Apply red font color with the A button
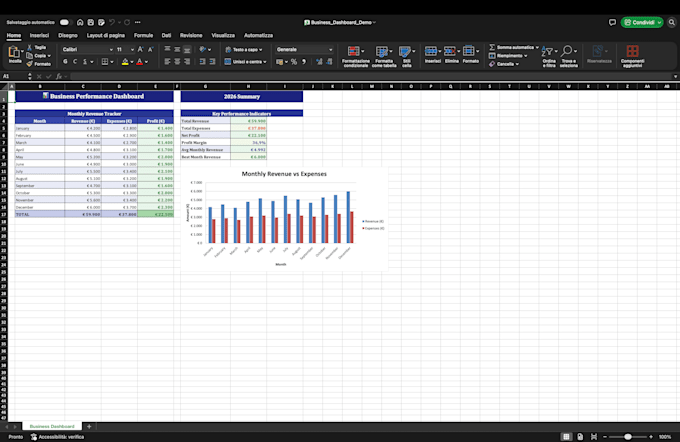This screenshot has height=442, width=680. click(140, 62)
